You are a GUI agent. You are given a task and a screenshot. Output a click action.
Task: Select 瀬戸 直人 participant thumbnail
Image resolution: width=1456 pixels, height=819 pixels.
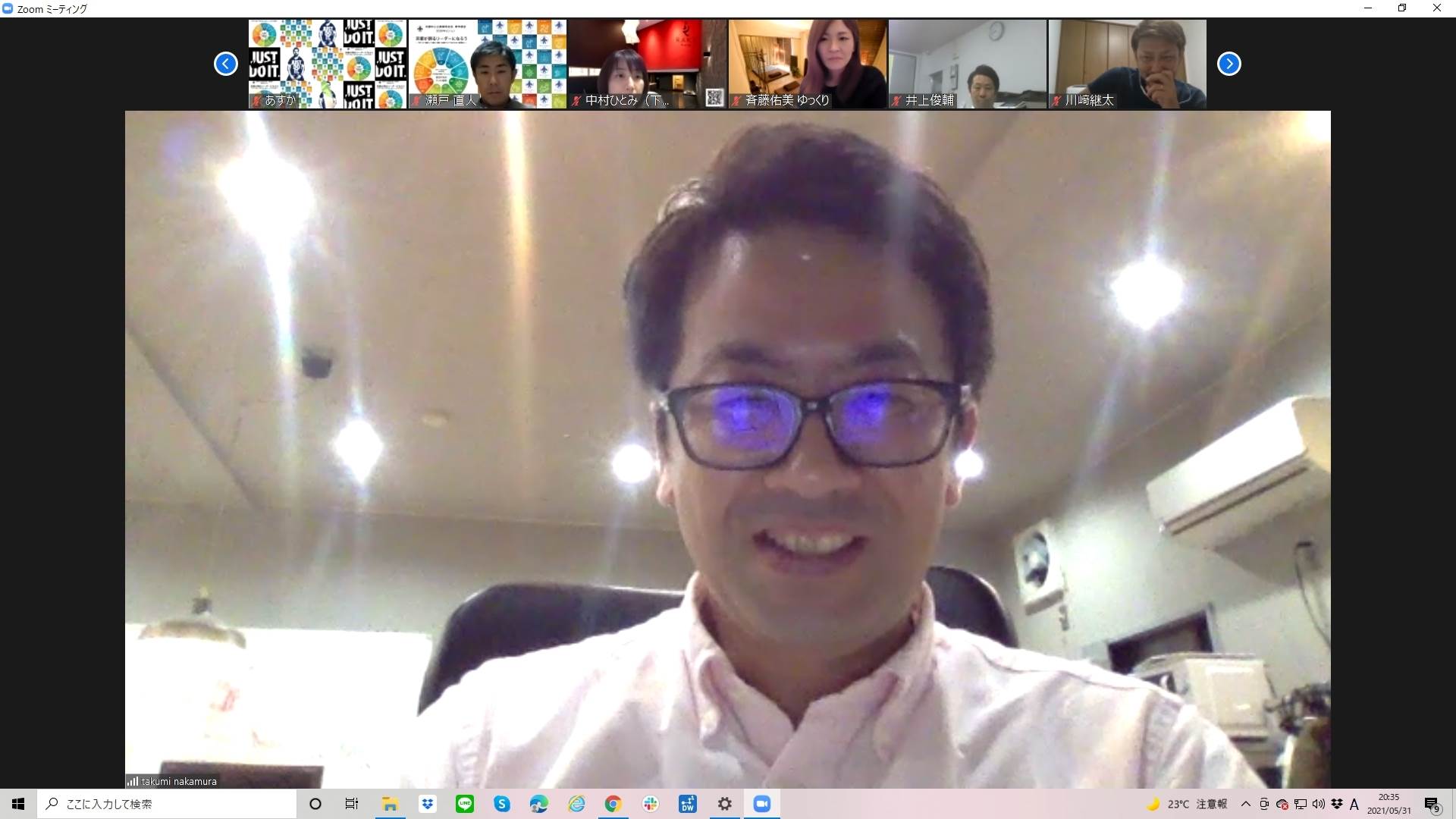(x=488, y=64)
